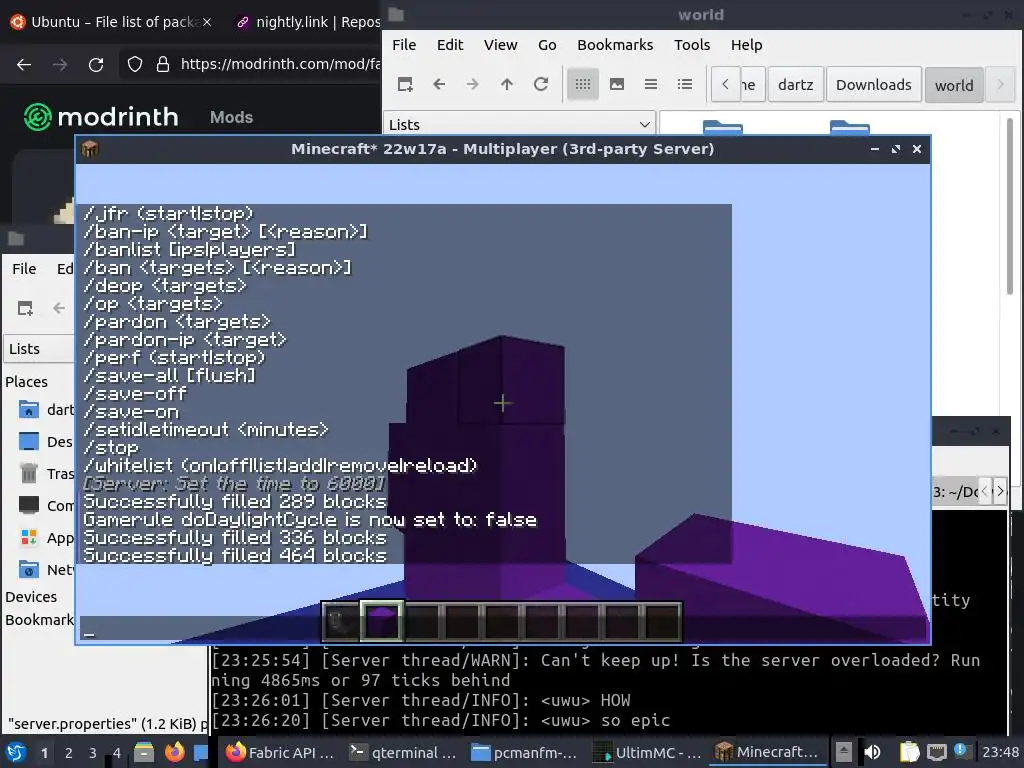This screenshot has width=1024, height=768.
Task: Switch to Fabric API Firefox taskbar entry
Action: (280, 752)
